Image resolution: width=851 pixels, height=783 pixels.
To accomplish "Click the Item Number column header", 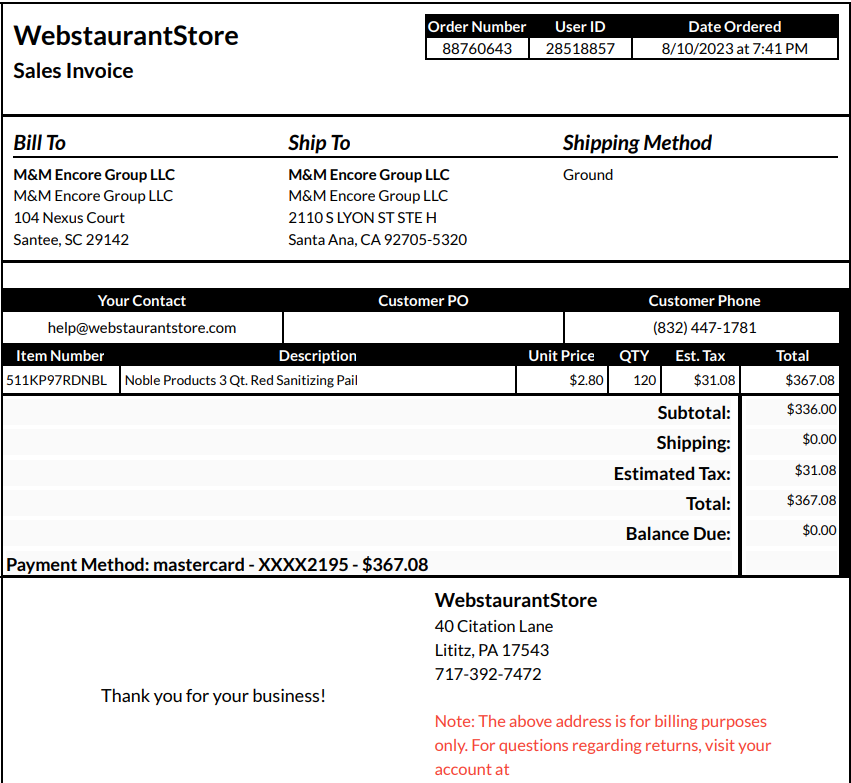I will [x=60, y=356].
